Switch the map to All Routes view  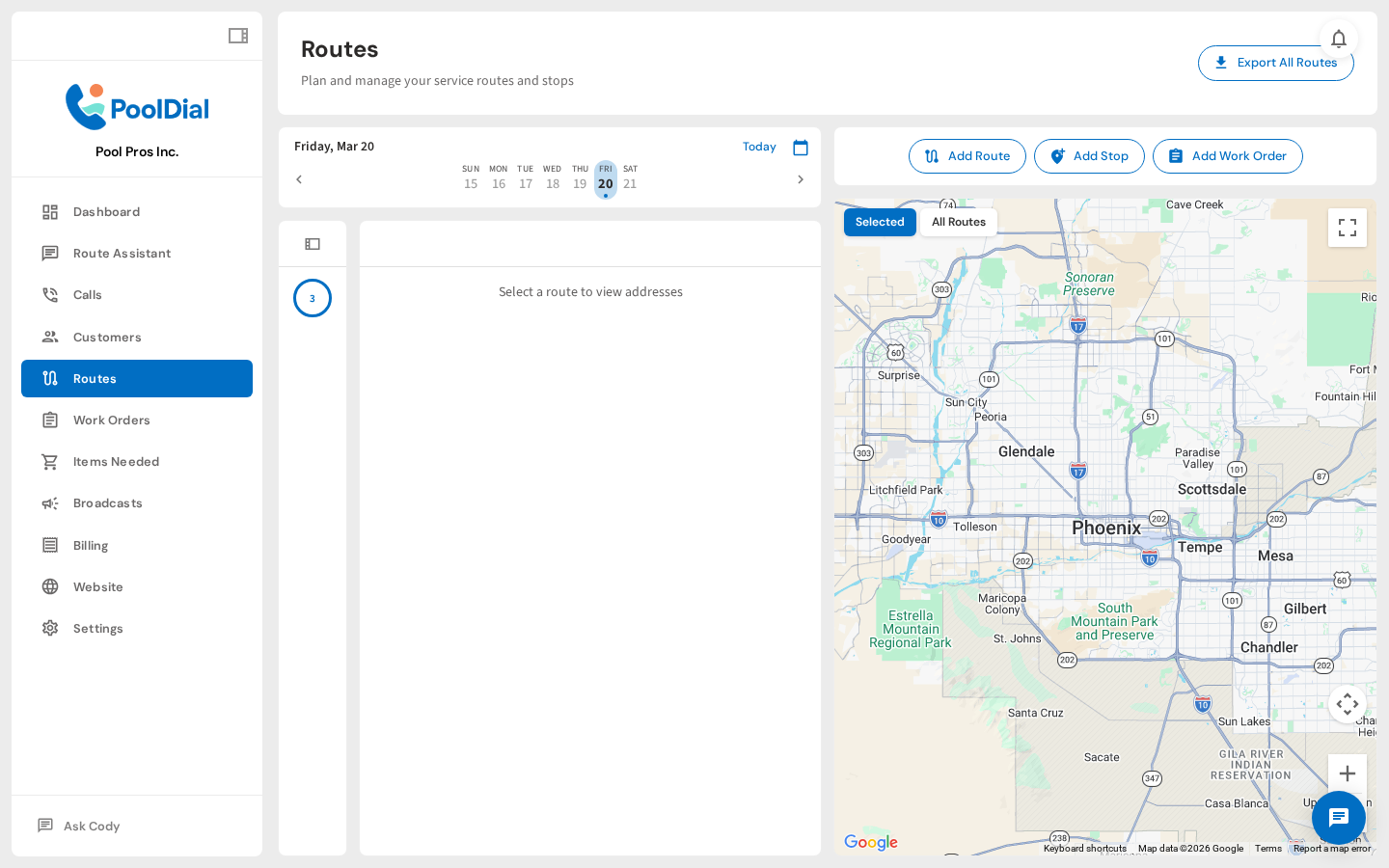pyautogui.click(x=958, y=222)
